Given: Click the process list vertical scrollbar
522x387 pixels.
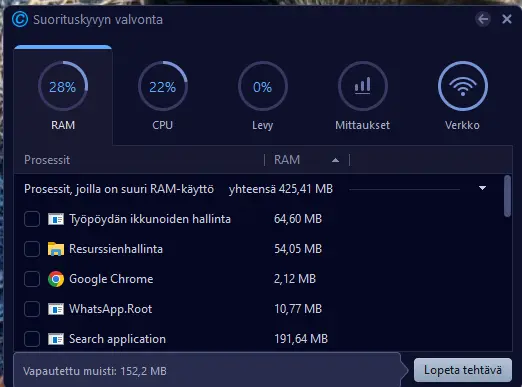Looking at the screenshot, I should (507, 197).
